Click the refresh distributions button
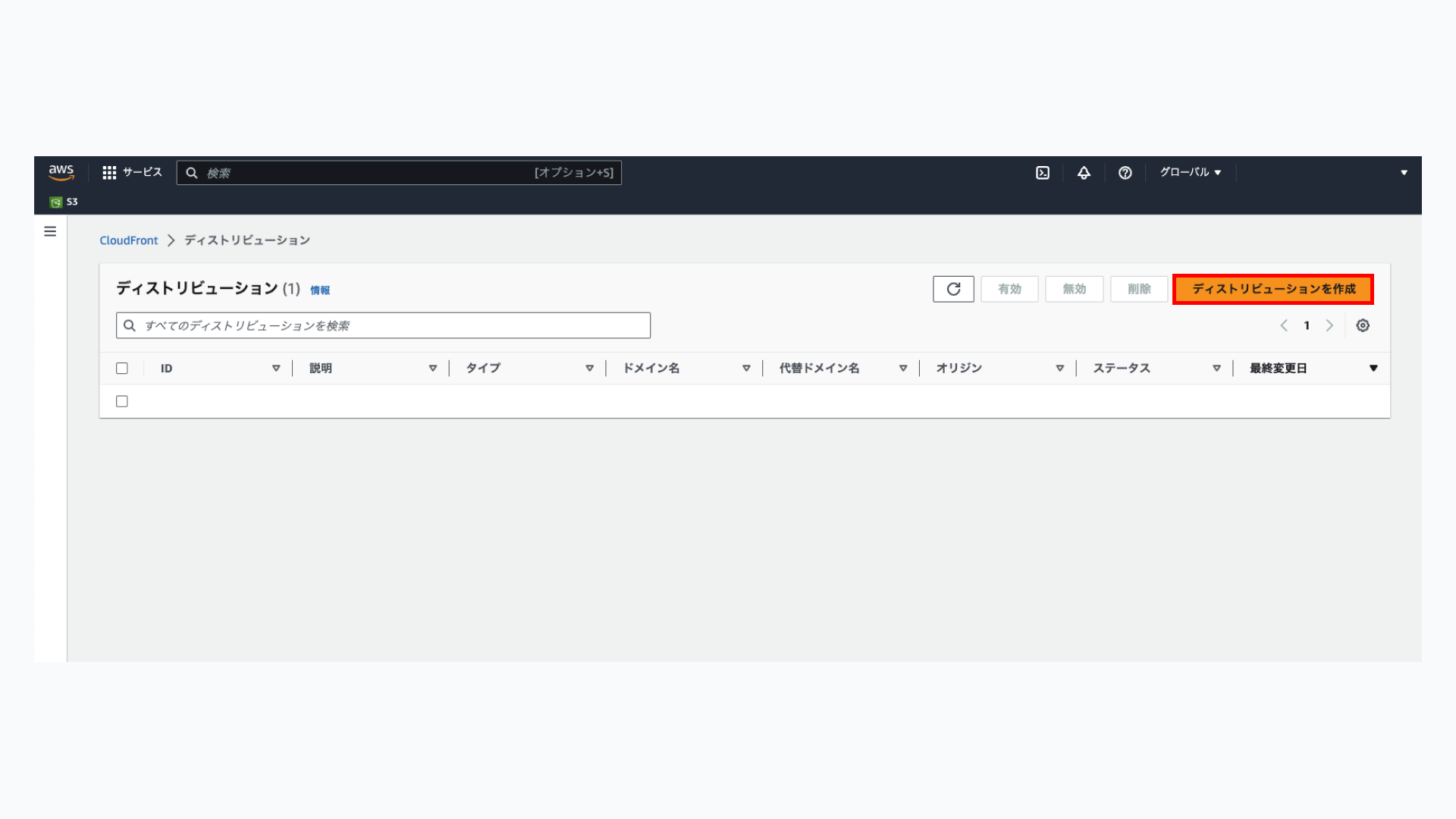This screenshot has height=819, width=1456. 953,289
